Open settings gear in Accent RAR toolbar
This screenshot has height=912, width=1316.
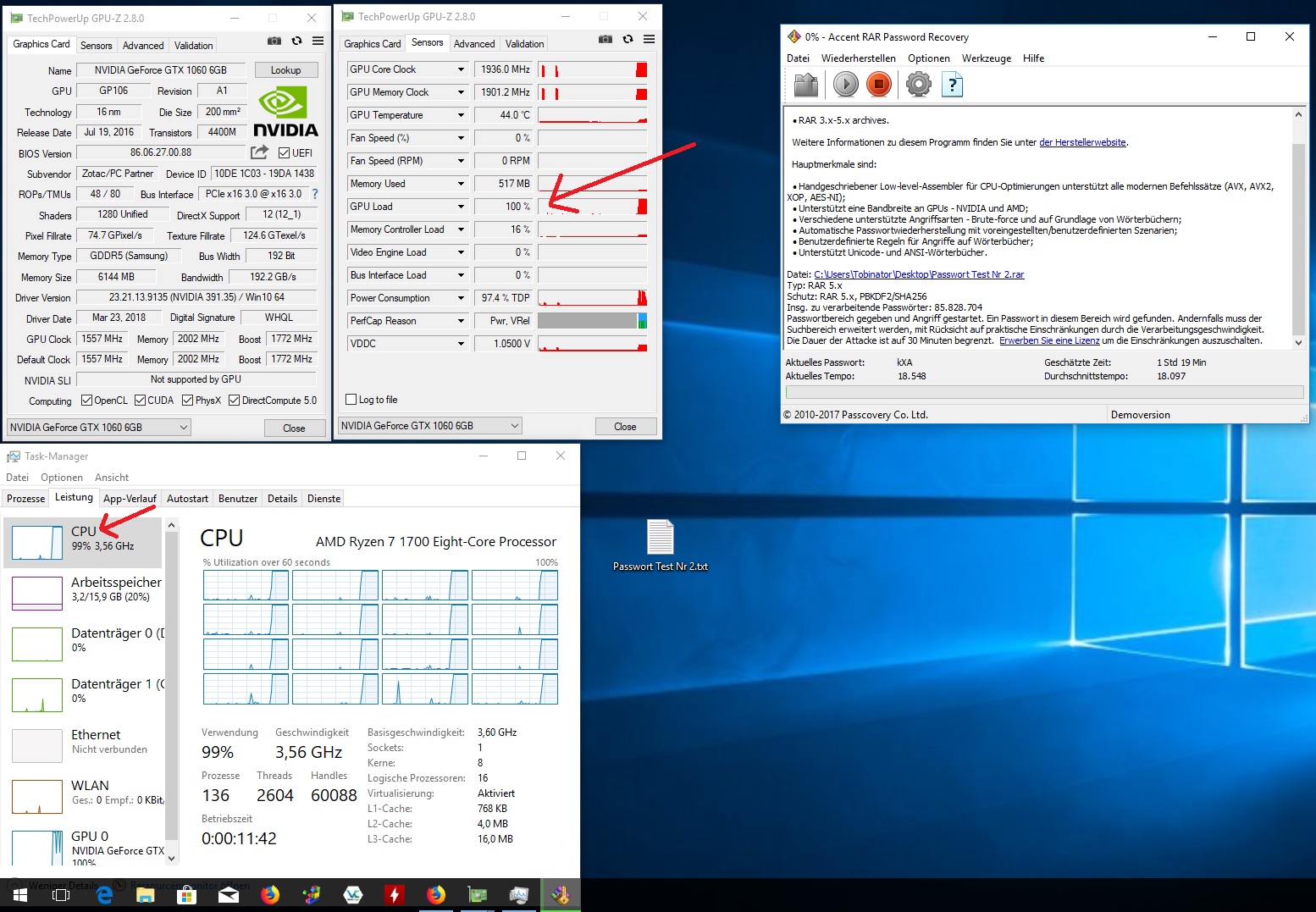tap(918, 84)
